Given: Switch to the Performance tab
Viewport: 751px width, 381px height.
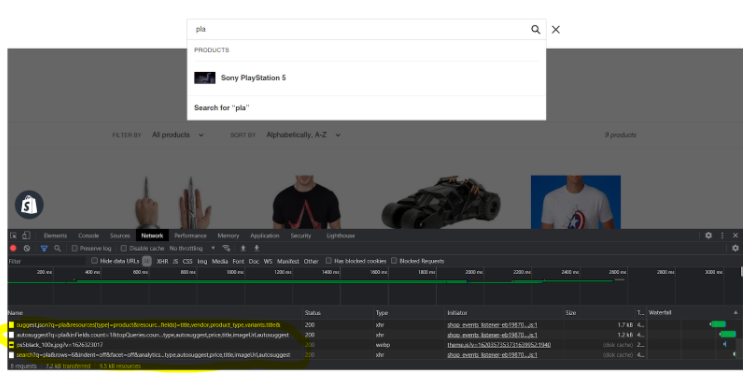Looking at the screenshot, I should (190, 236).
